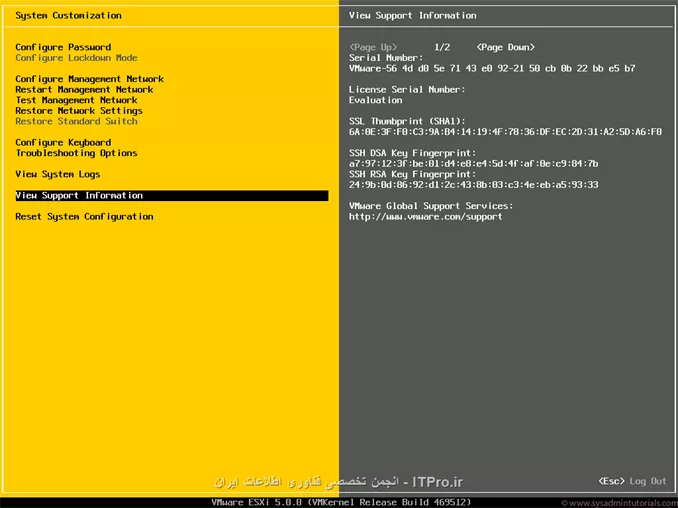
Task: Click the Evaluation license value
Action: point(375,100)
